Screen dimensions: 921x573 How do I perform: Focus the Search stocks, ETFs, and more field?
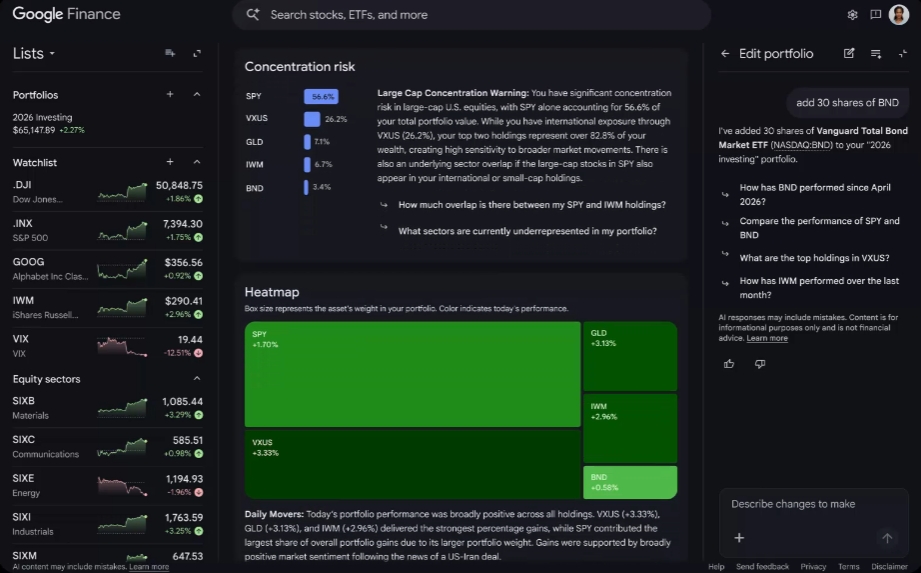click(x=471, y=15)
